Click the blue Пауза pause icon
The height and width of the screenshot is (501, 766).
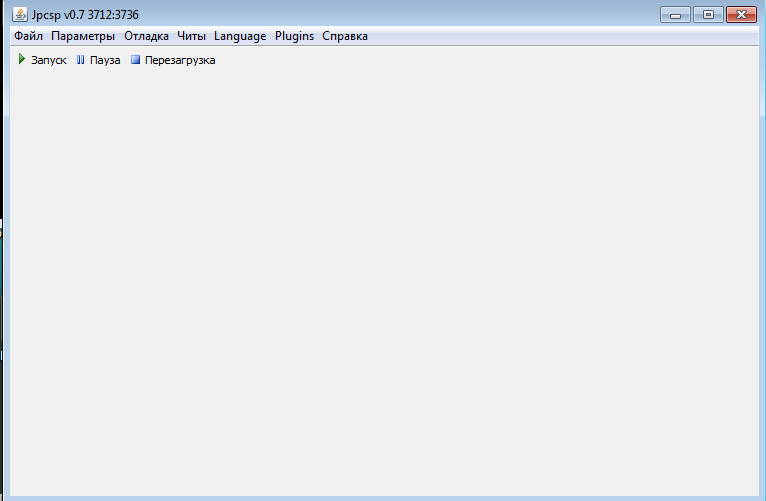[x=81, y=60]
